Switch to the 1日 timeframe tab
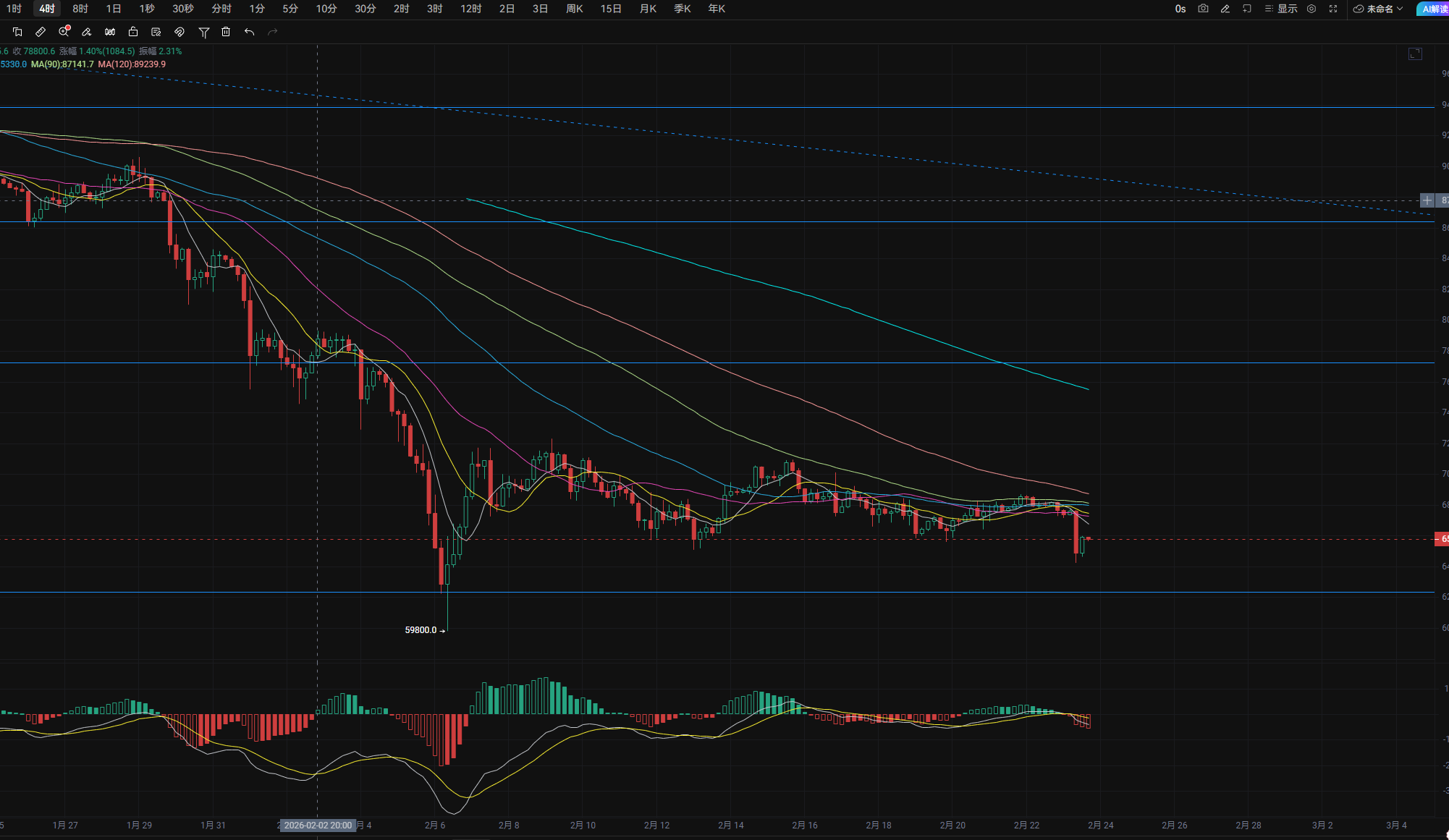Image resolution: width=1449 pixels, height=840 pixels. 114,9
